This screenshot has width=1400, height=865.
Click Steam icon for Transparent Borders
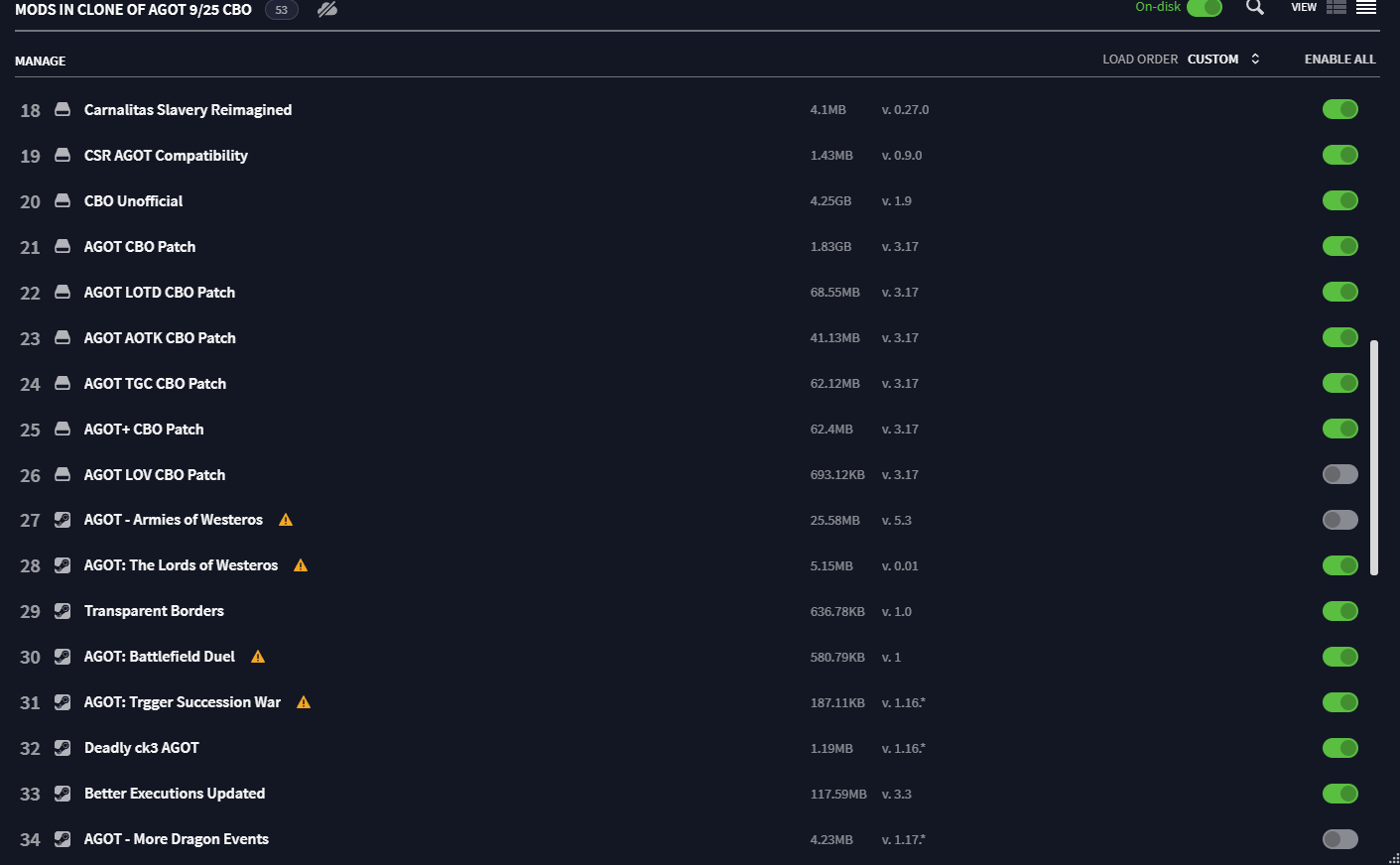[x=63, y=611]
